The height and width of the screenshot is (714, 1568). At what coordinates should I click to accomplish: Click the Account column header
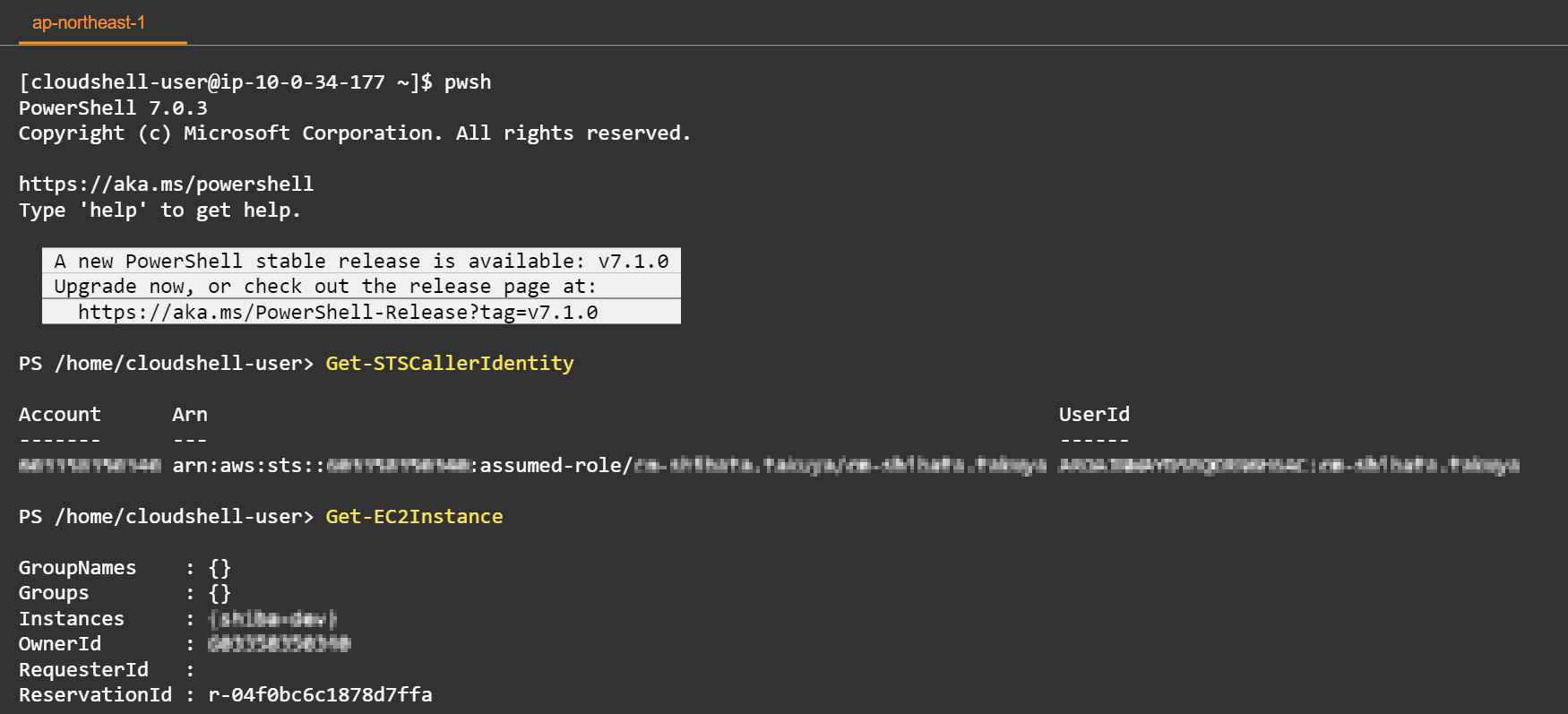click(59, 414)
